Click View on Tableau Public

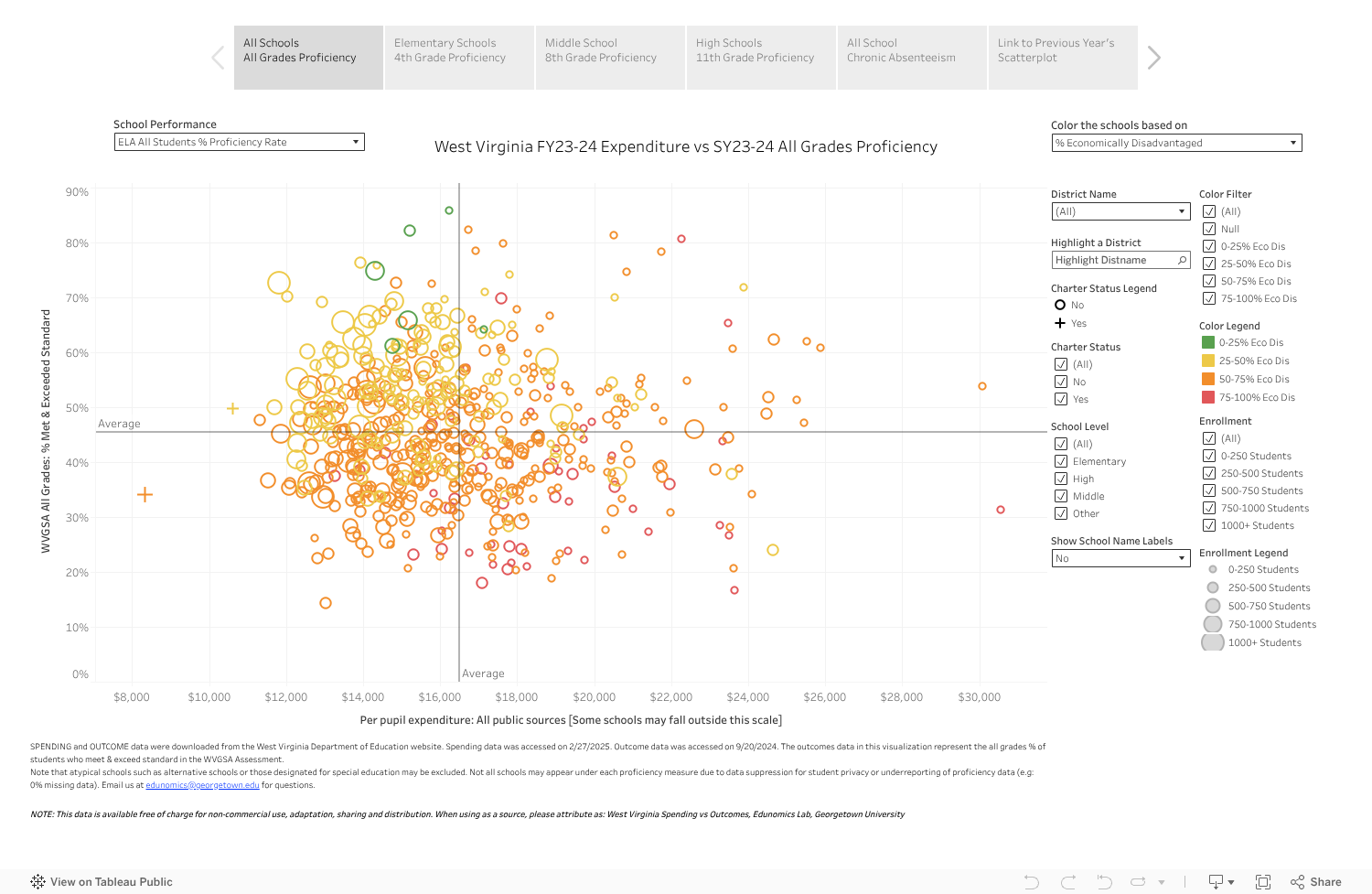click(x=102, y=882)
